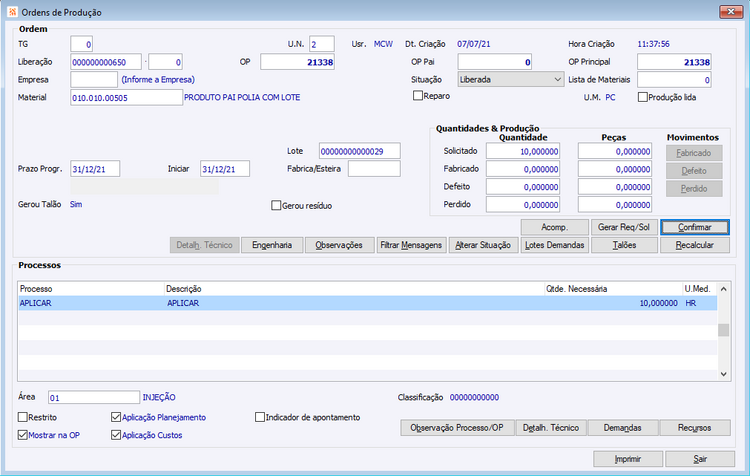The width and height of the screenshot is (750, 476).
Task: Click the Classificação value 00000000000
Action: click(474, 397)
